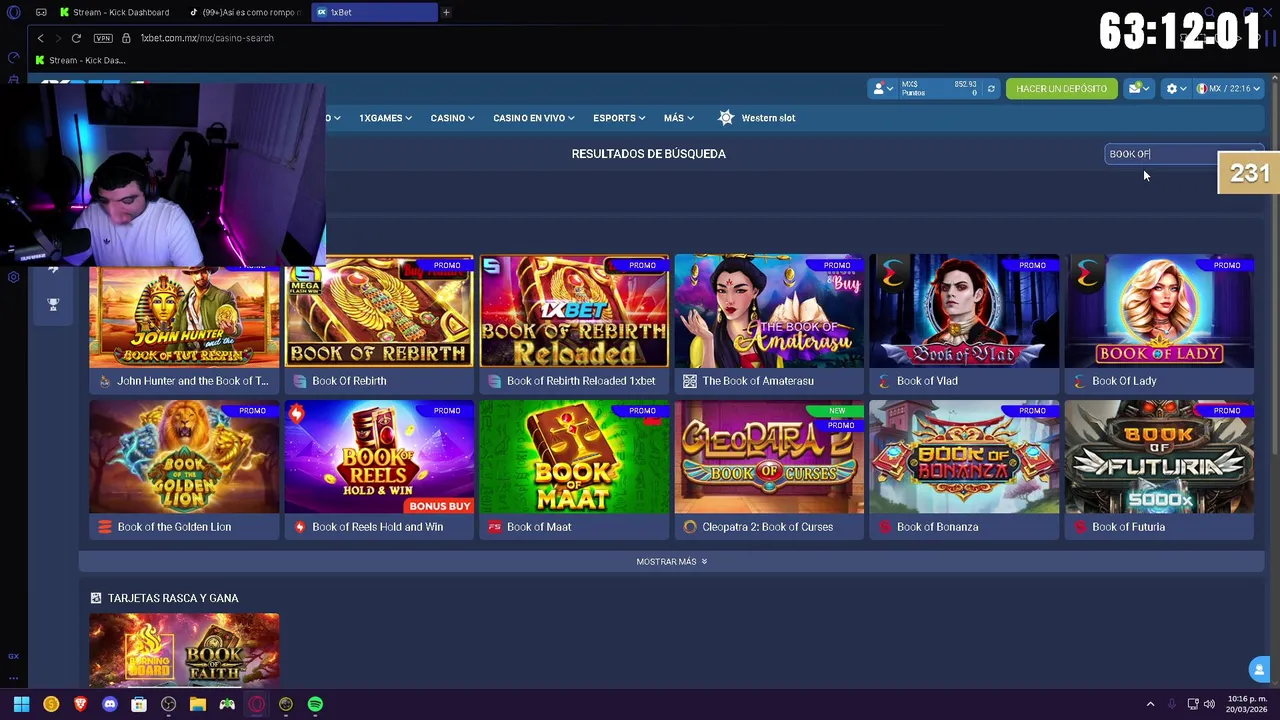Expand the ESPORTS menu
The width and height of the screenshot is (1280, 720).
(x=618, y=118)
